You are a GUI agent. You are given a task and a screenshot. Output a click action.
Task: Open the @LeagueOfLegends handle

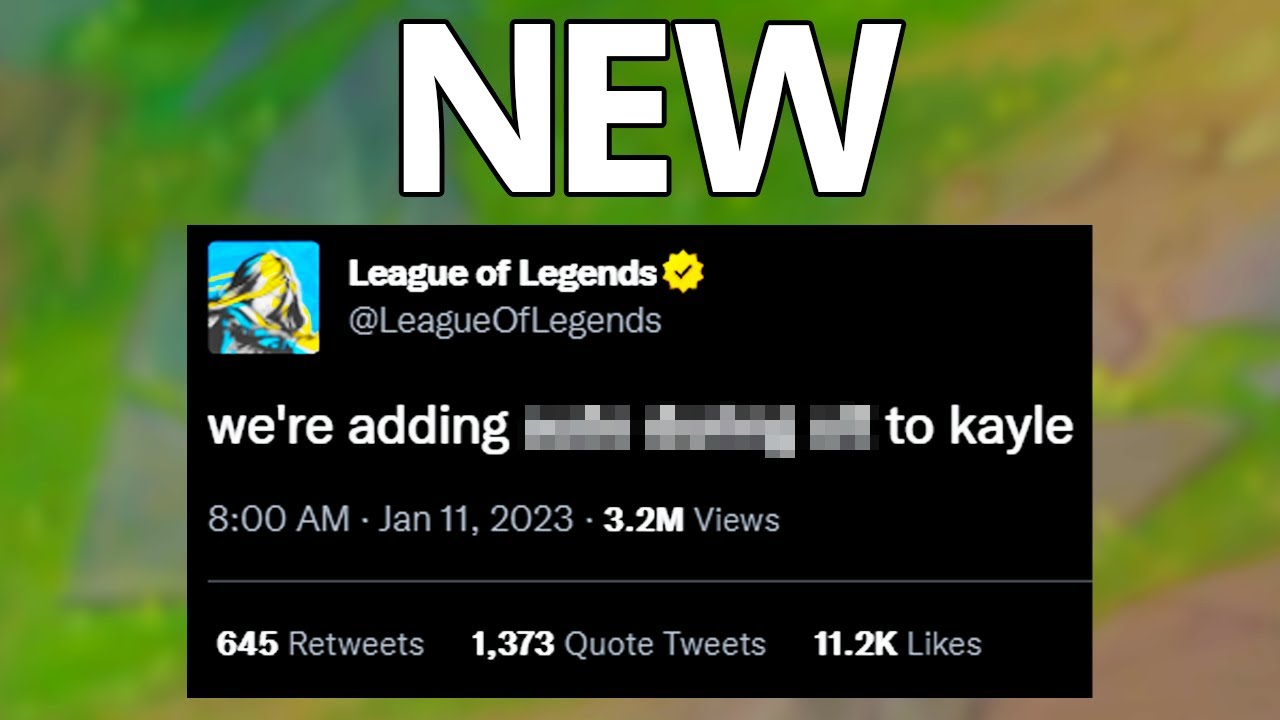pyautogui.click(x=504, y=321)
